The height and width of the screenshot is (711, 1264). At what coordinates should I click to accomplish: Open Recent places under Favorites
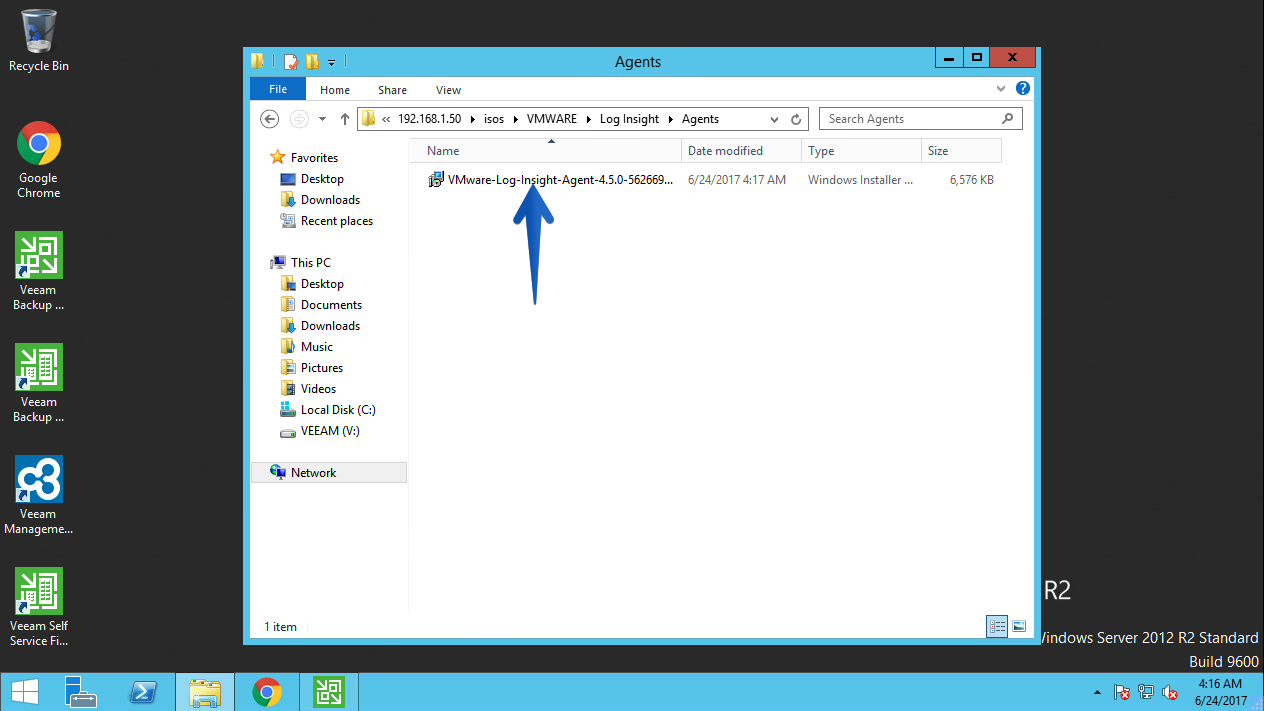(336, 221)
